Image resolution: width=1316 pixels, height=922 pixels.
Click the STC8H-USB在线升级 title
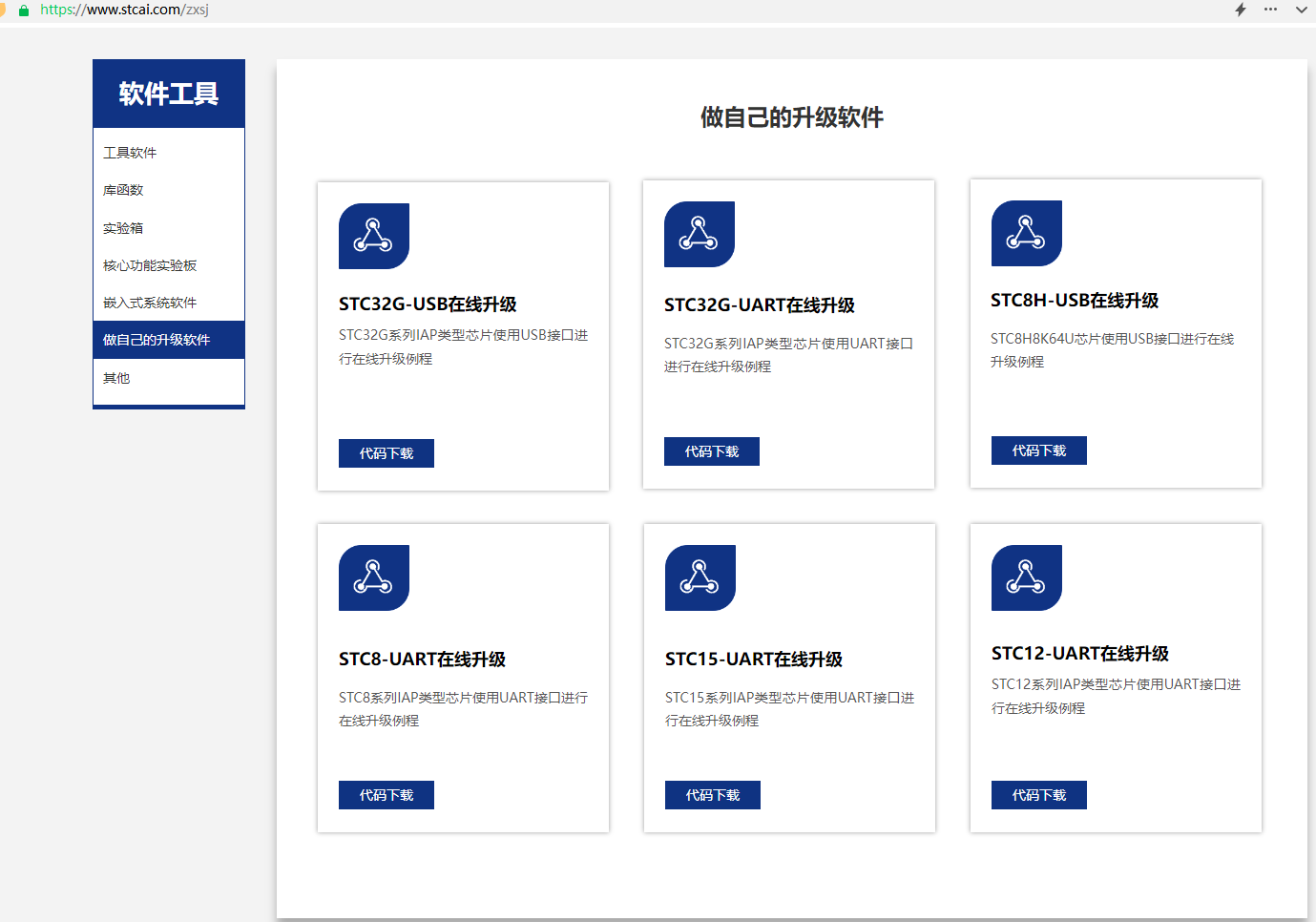[1075, 301]
